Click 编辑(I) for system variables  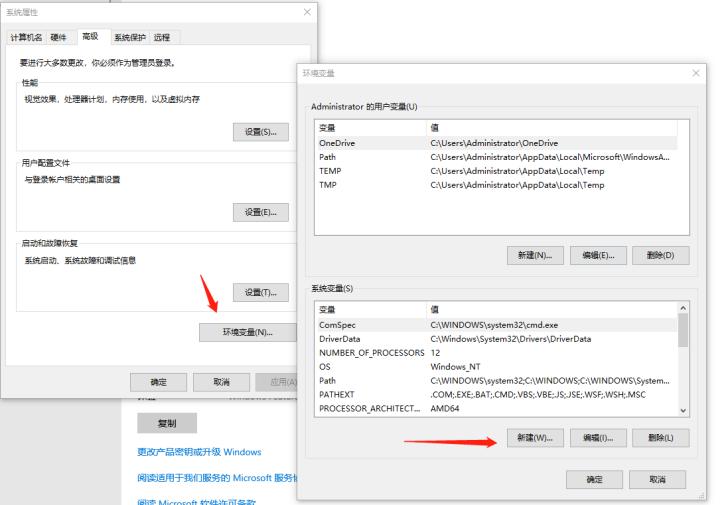point(598,438)
